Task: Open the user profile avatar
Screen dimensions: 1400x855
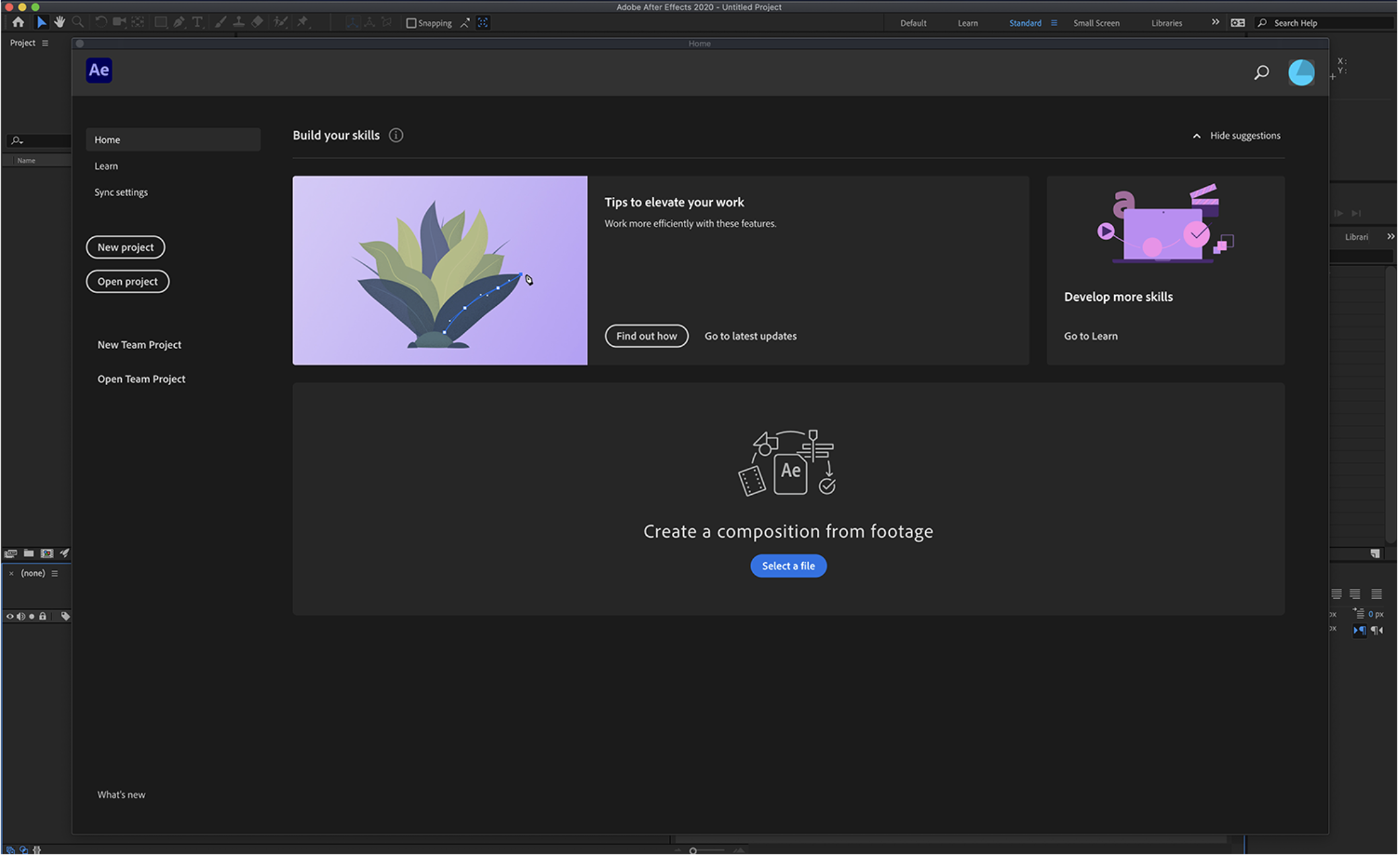Action: click(x=1302, y=73)
